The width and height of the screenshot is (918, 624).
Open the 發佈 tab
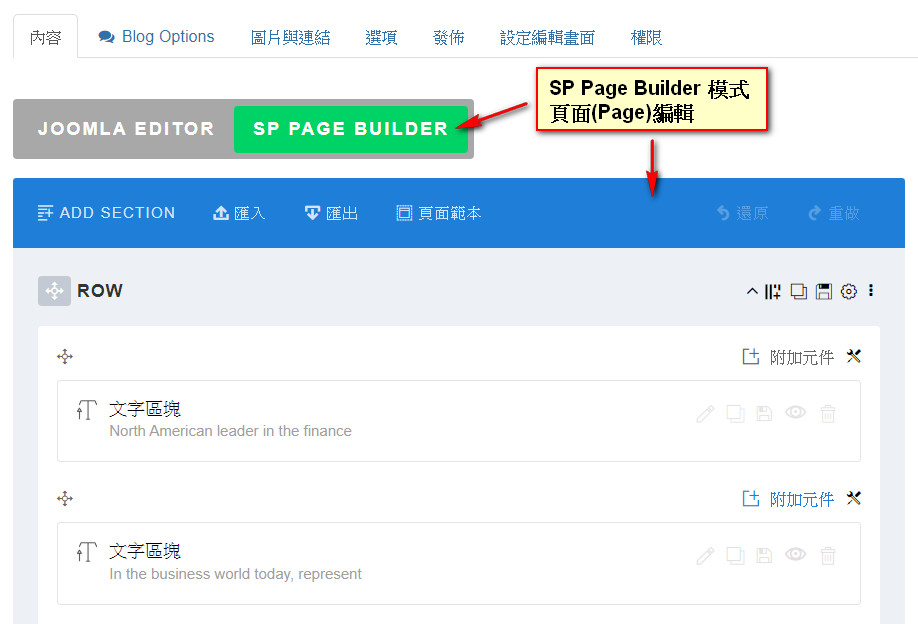coord(448,37)
